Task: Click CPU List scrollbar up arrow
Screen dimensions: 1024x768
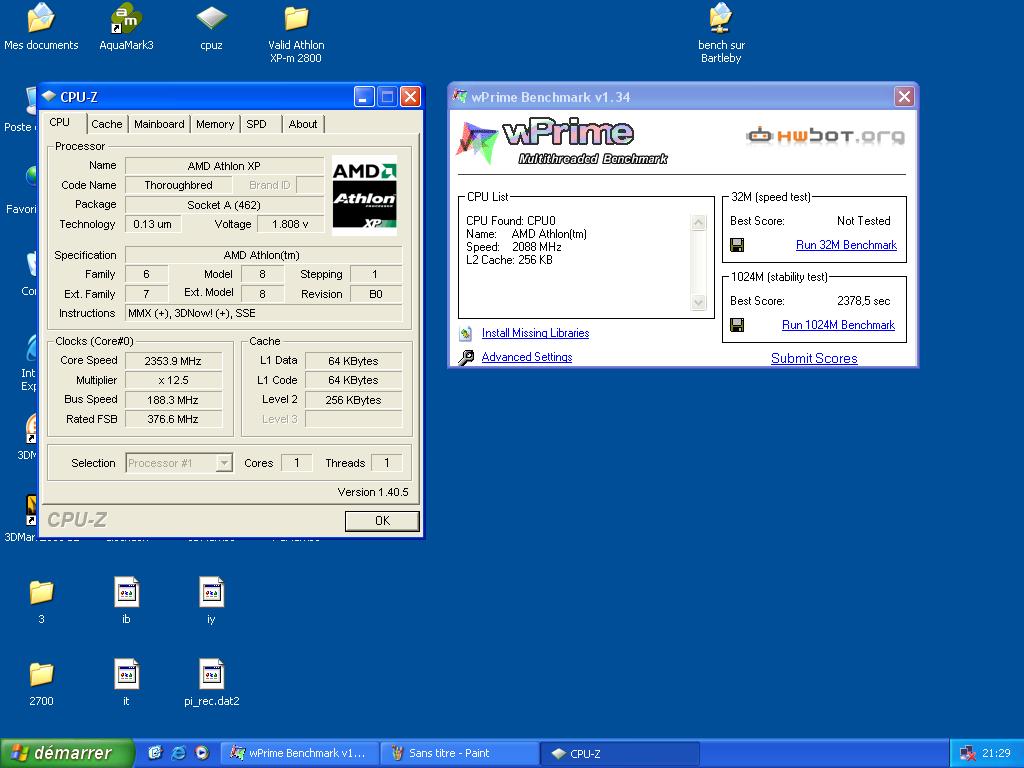Action: pyautogui.click(x=698, y=223)
